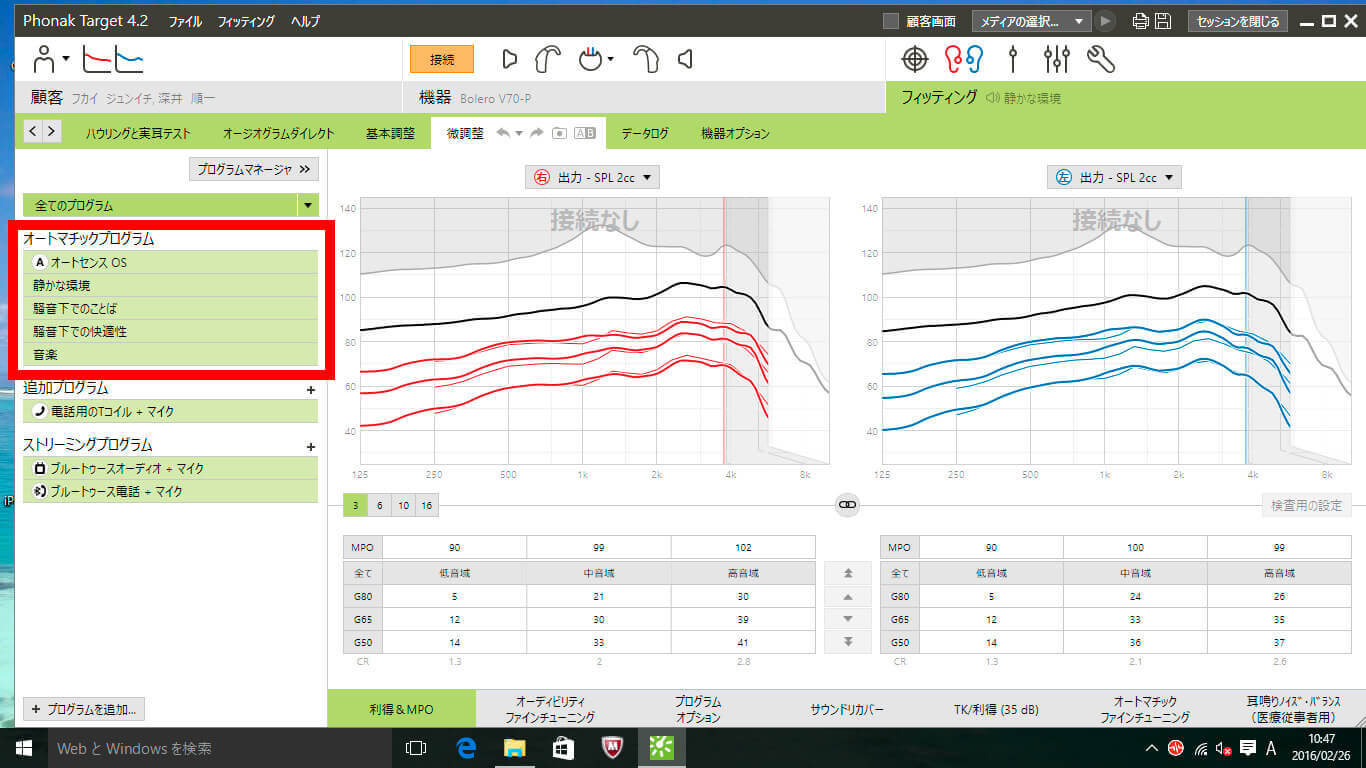Select the ブルートゥースオーディオ + マイク program
The image size is (1366, 768).
tap(170, 468)
